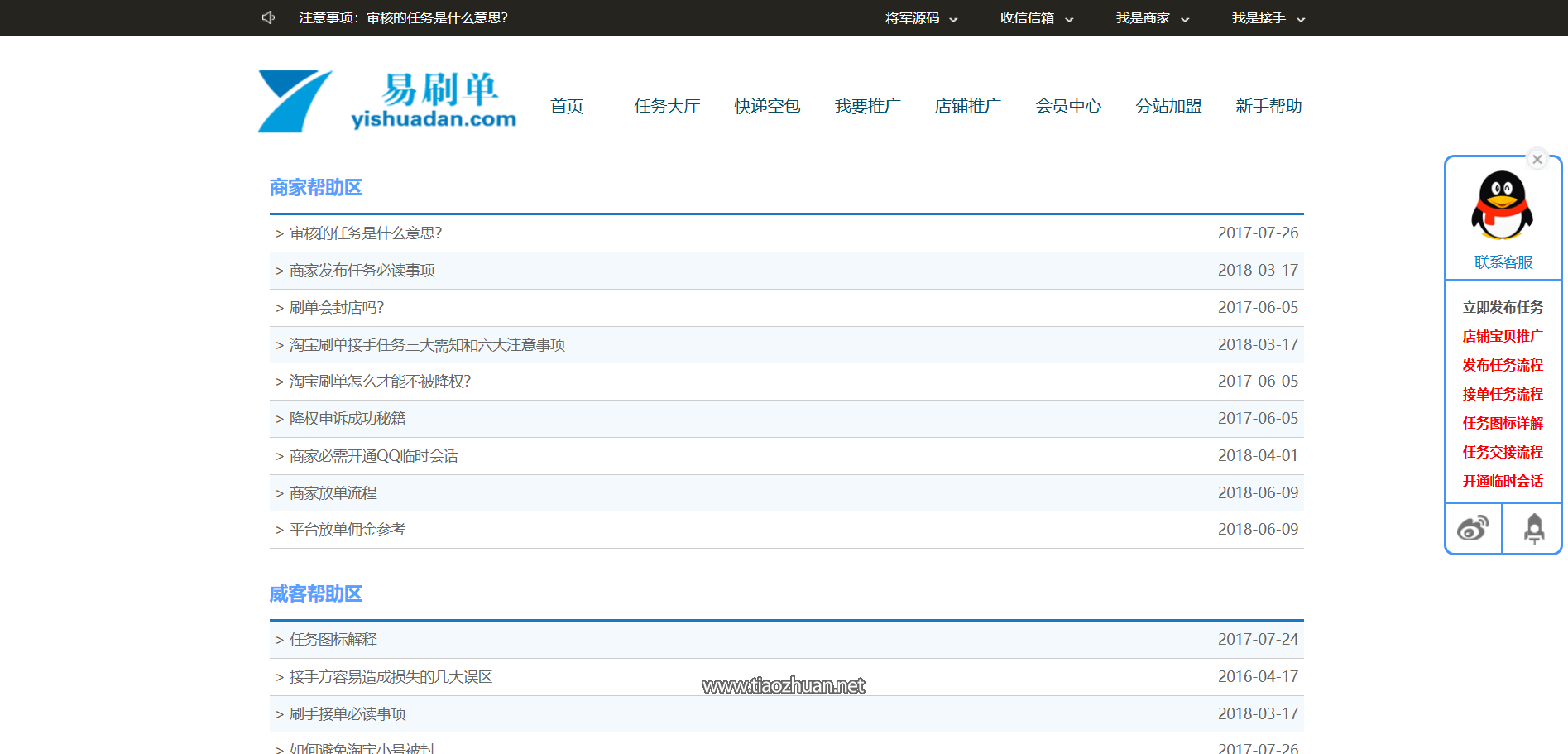The height and width of the screenshot is (754, 1568).
Task: Open the article 审核的任务是什么意思?
Action: tap(365, 233)
